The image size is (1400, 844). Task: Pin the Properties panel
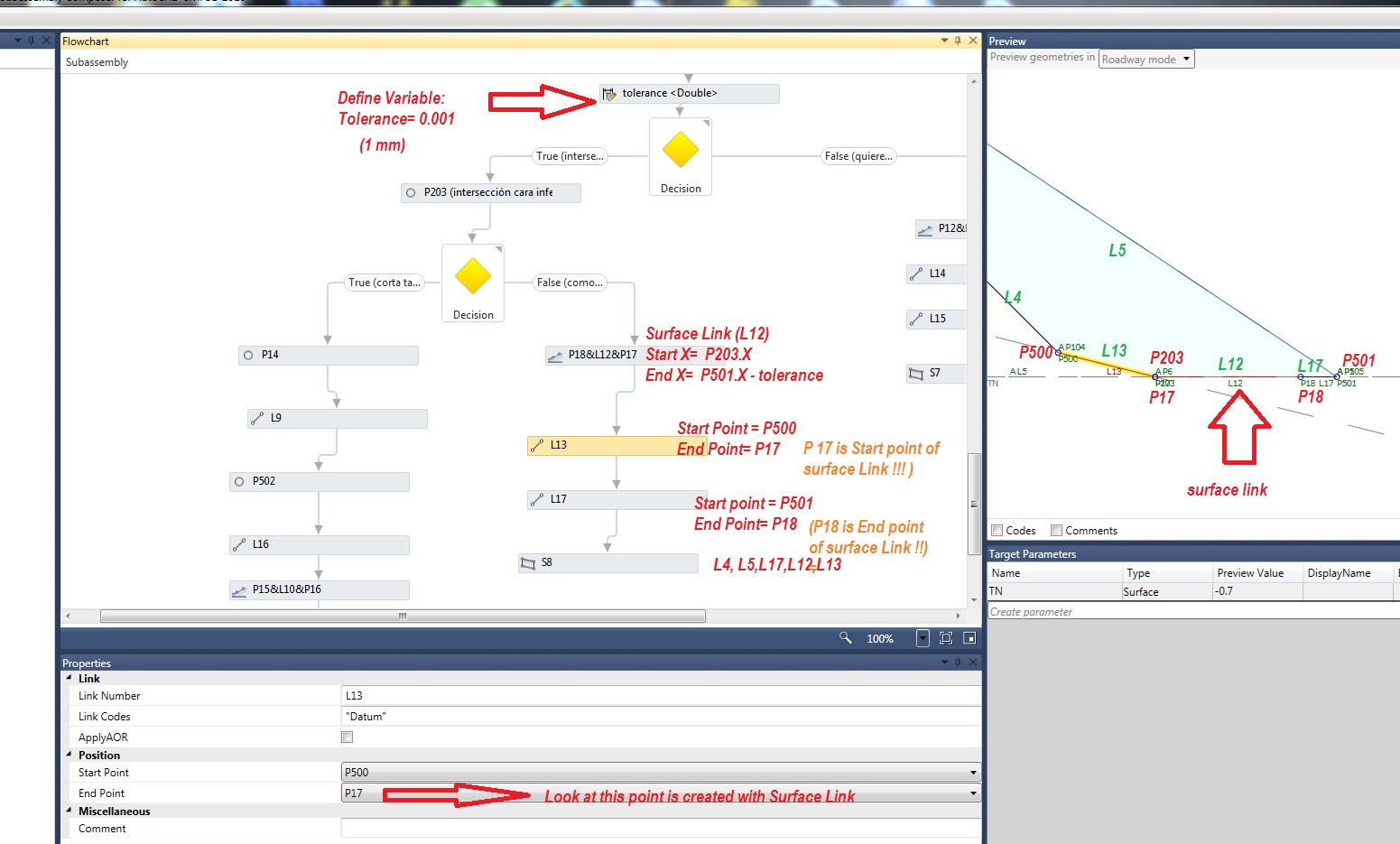[958, 663]
